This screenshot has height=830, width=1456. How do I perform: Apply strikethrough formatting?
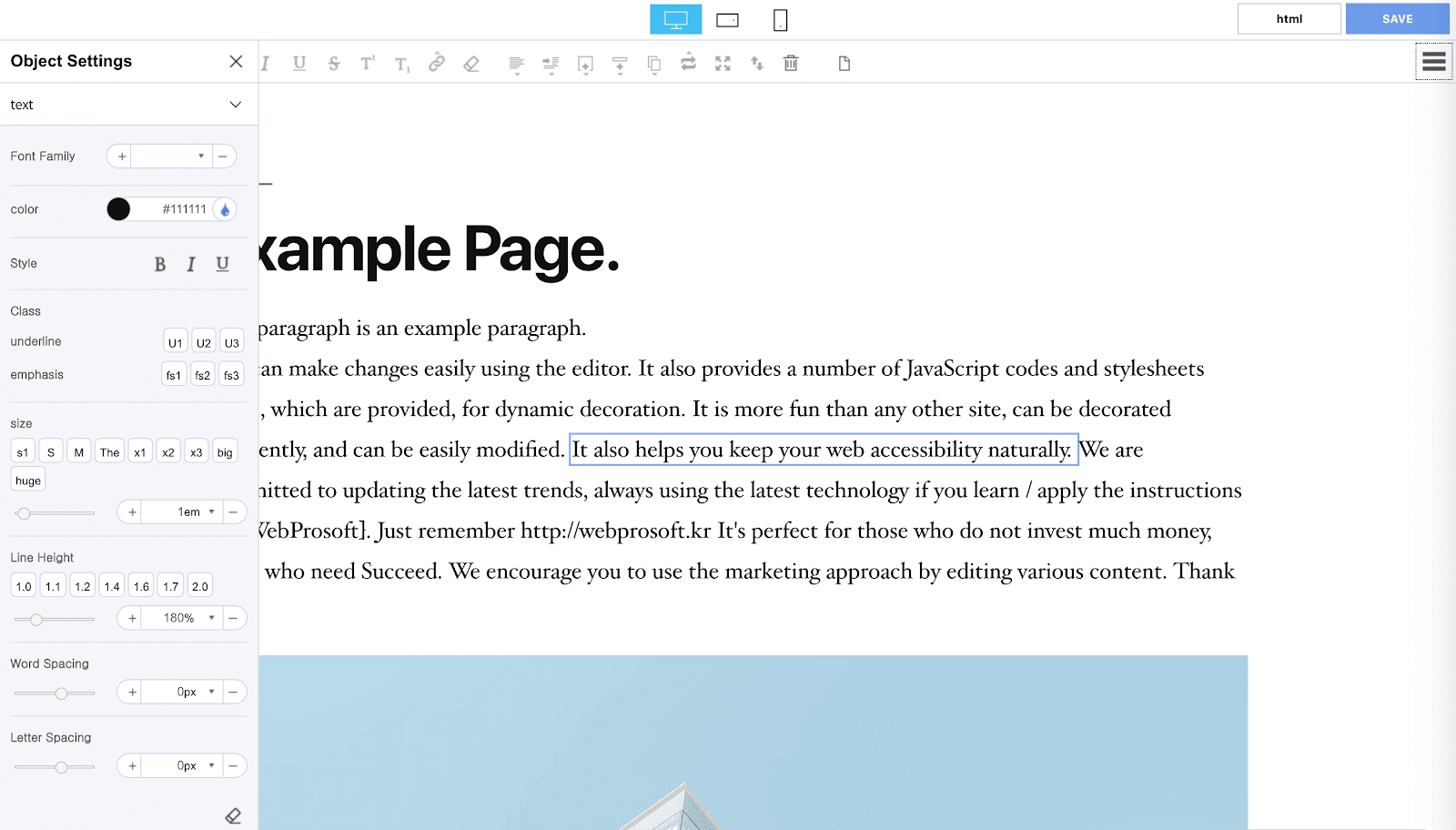click(x=334, y=64)
